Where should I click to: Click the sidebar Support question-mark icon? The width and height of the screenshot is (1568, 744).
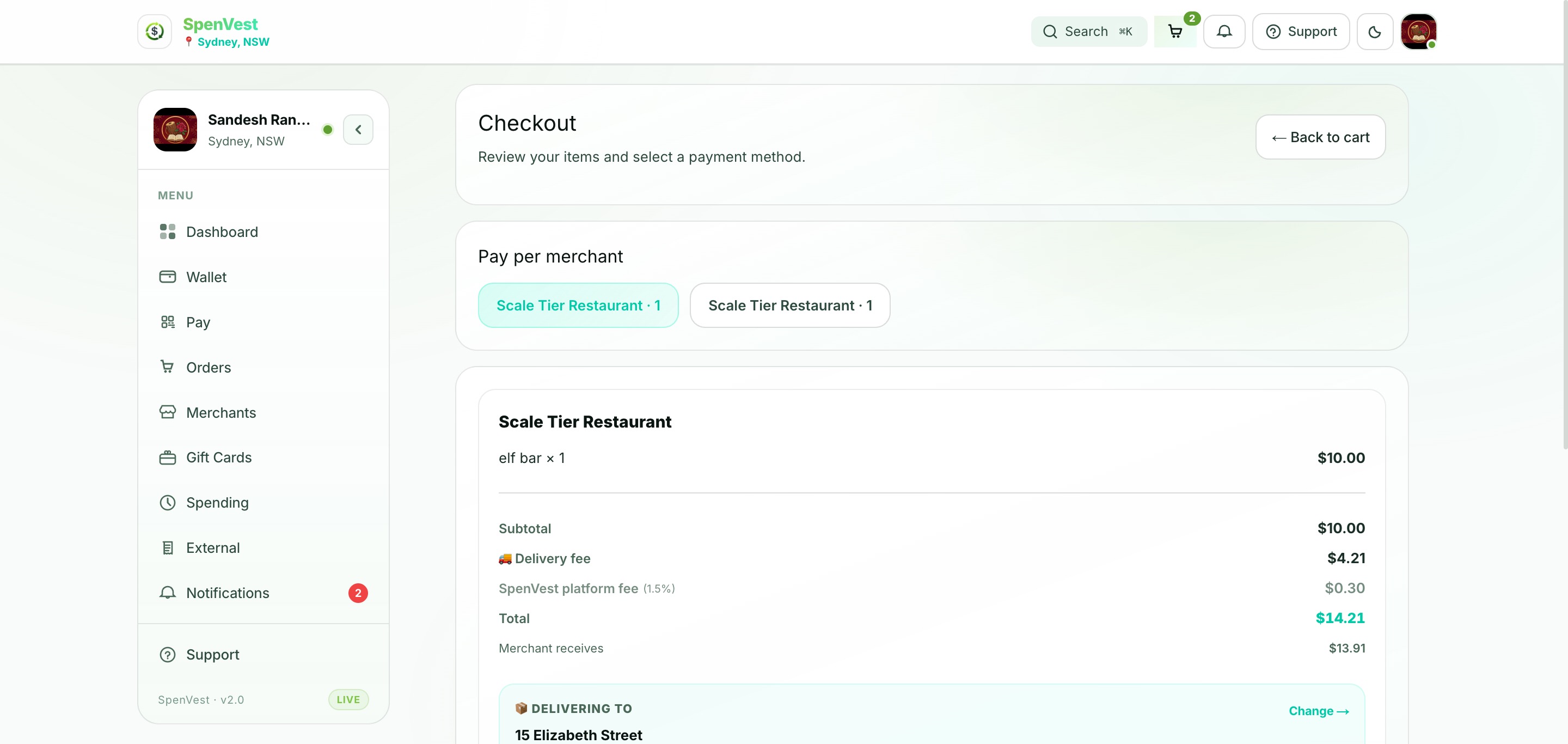point(167,655)
